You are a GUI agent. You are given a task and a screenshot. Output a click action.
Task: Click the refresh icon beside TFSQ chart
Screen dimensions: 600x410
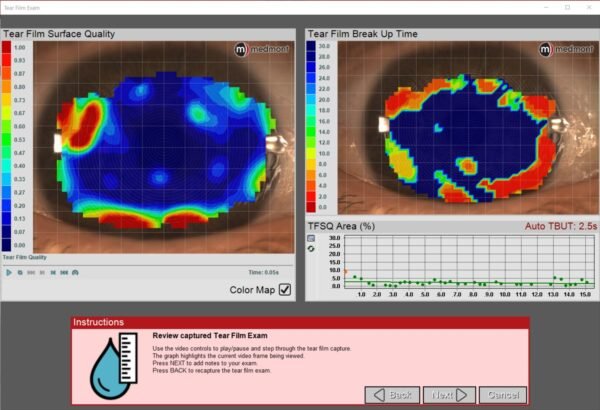click(311, 249)
